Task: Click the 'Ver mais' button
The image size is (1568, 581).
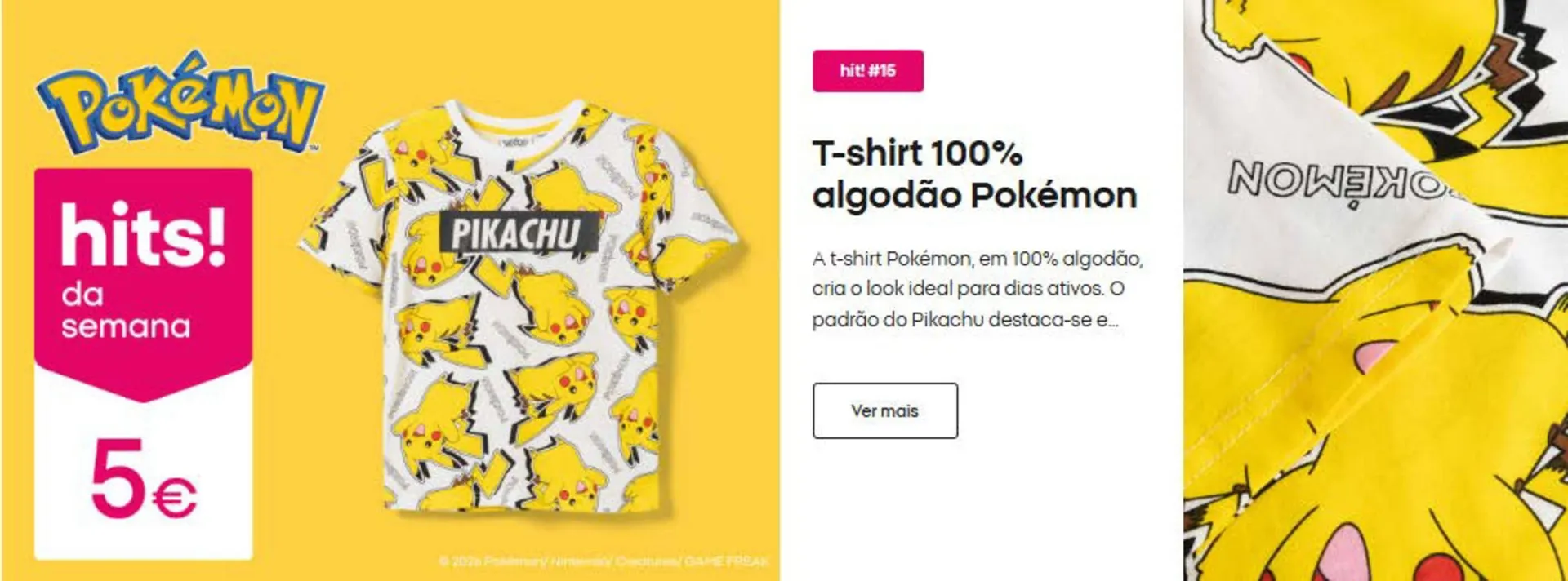Action: click(884, 410)
